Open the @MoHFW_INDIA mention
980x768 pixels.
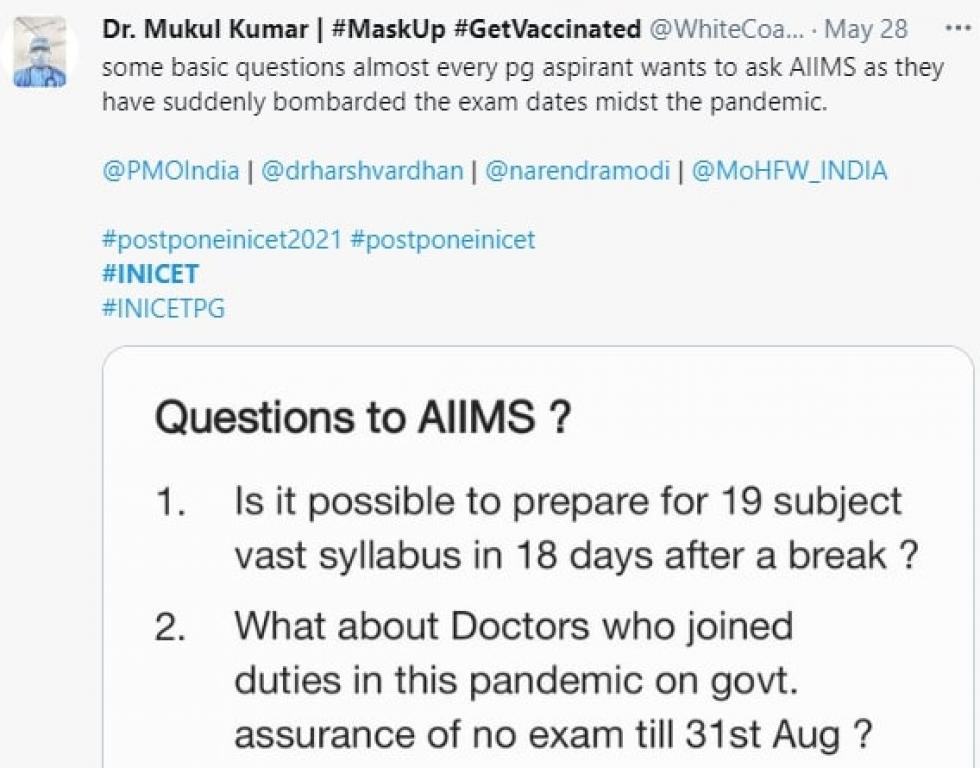pos(789,171)
